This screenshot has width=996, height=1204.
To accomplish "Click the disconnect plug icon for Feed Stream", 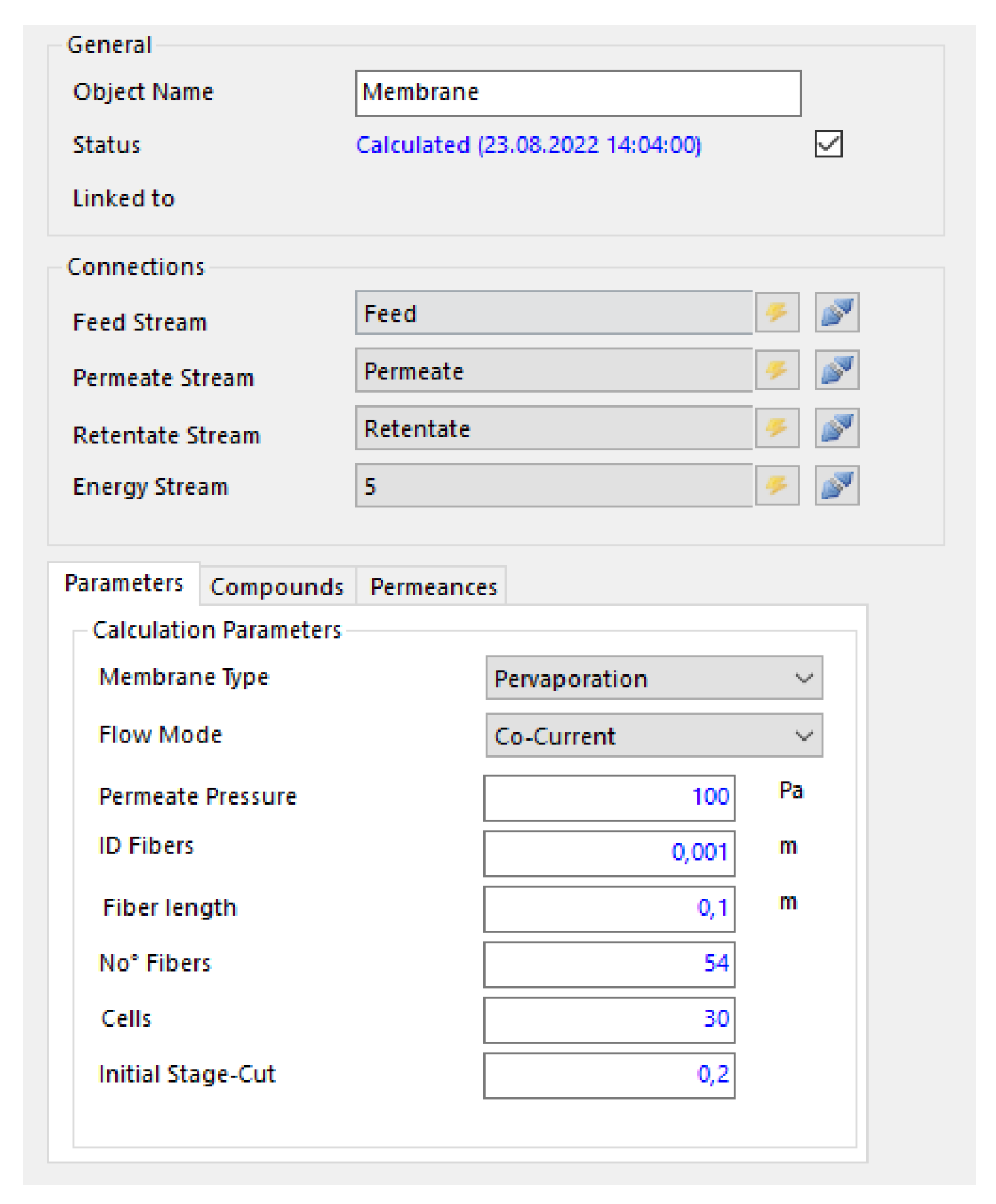I will tap(837, 312).
